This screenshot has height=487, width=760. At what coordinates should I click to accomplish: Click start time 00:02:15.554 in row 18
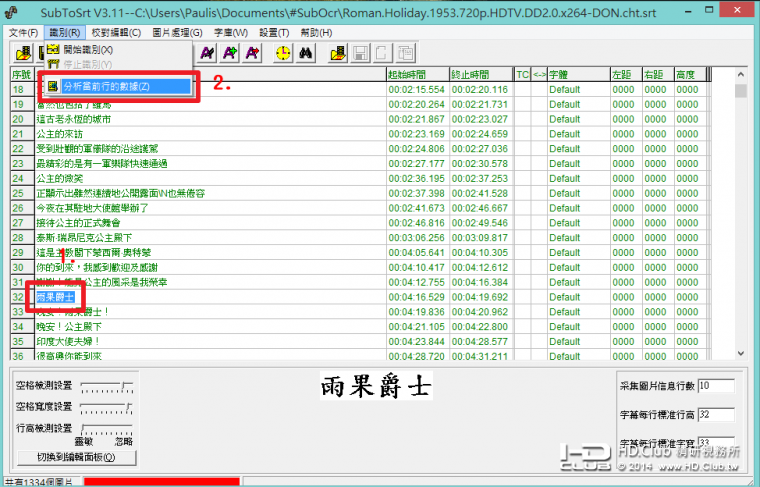417,90
